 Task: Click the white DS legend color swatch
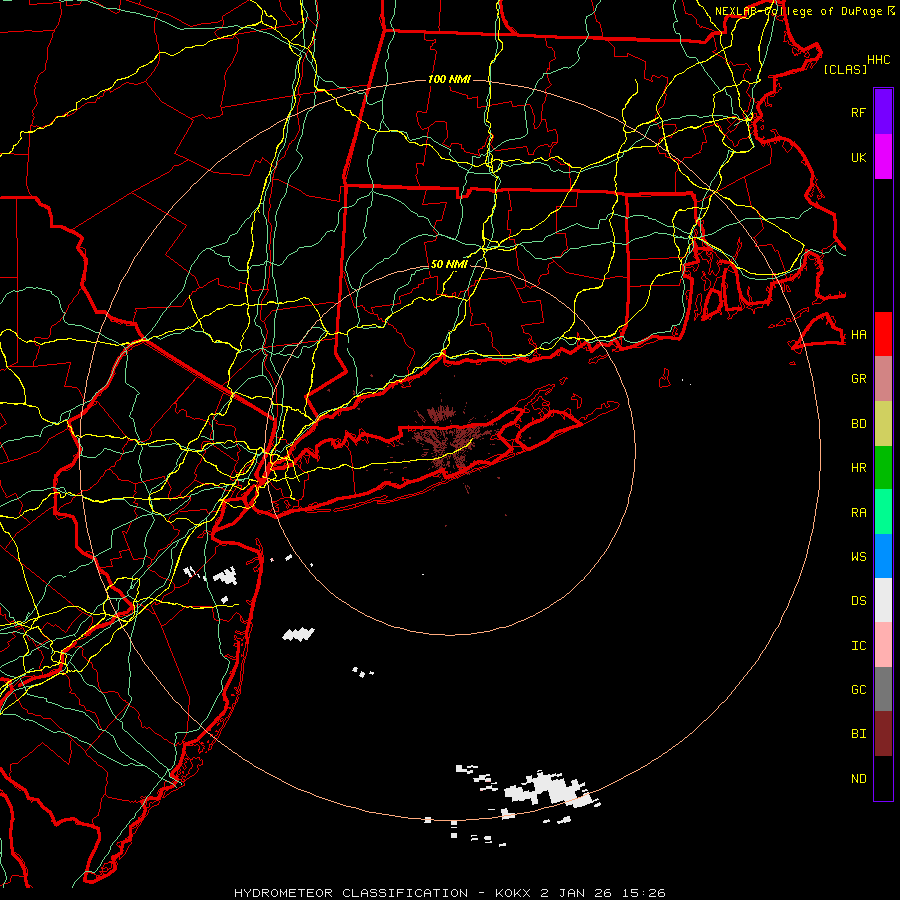coord(883,600)
